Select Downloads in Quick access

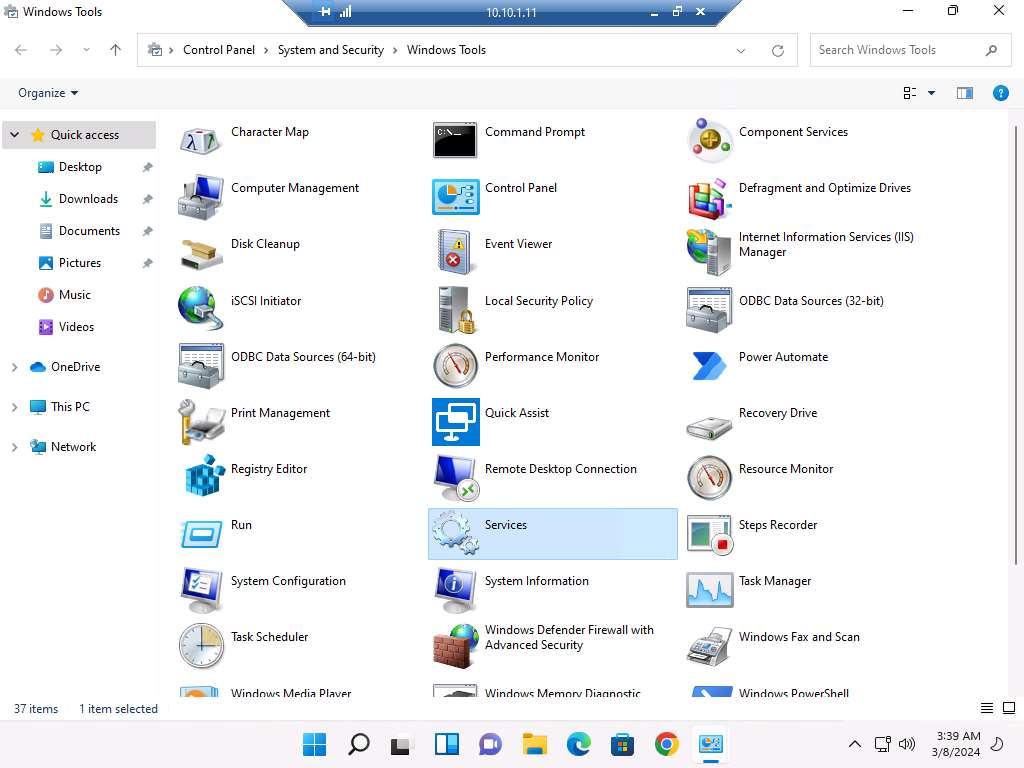point(88,199)
